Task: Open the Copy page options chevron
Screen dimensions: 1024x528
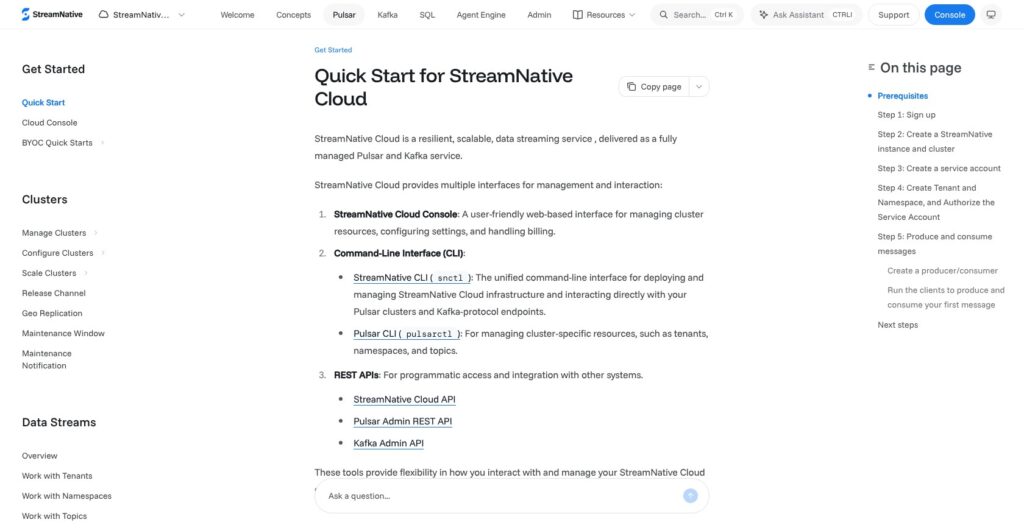Action: click(x=699, y=86)
